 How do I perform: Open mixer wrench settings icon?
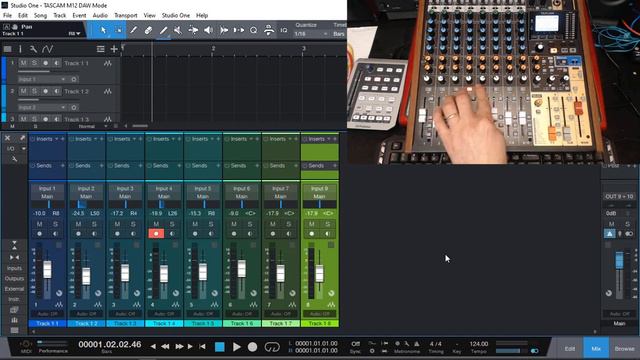click(x=14, y=159)
